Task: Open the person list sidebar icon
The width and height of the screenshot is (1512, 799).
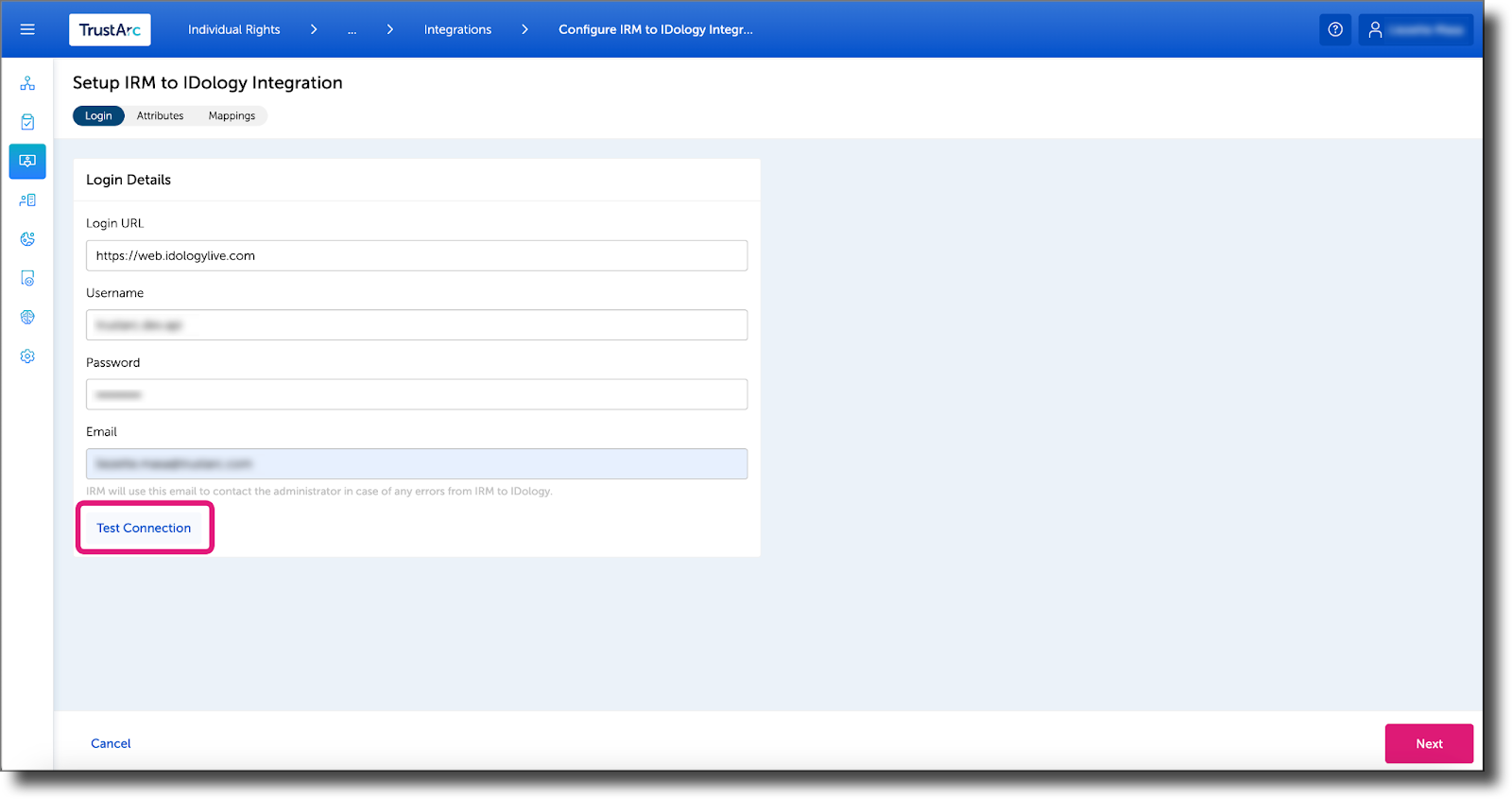Action: point(27,200)
